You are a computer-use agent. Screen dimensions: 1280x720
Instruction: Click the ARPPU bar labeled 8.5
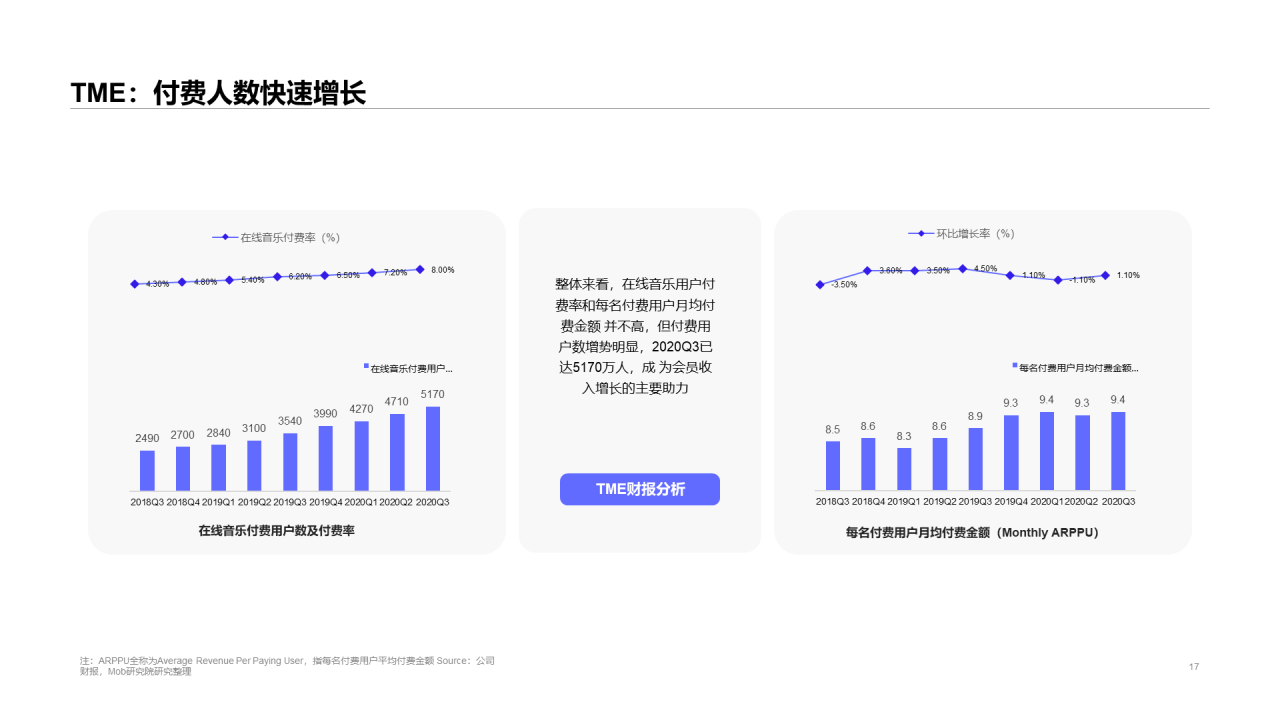833,466
